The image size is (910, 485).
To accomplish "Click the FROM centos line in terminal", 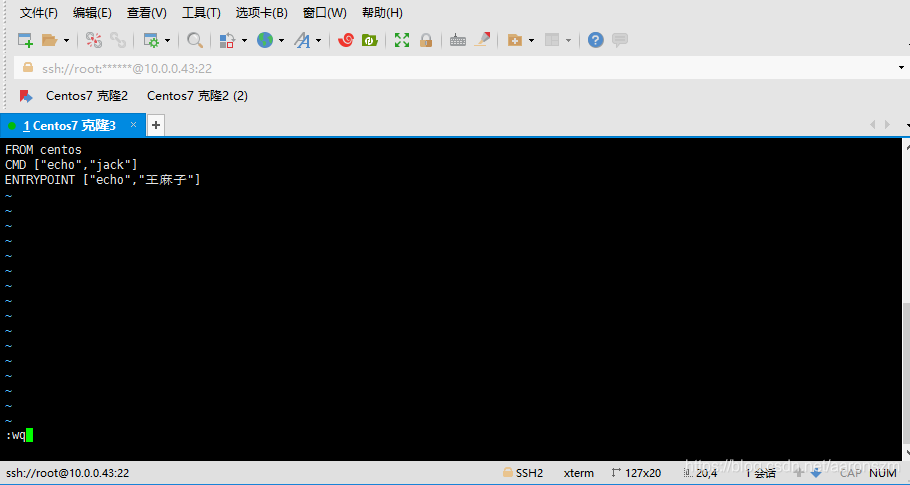I will 44,150.
